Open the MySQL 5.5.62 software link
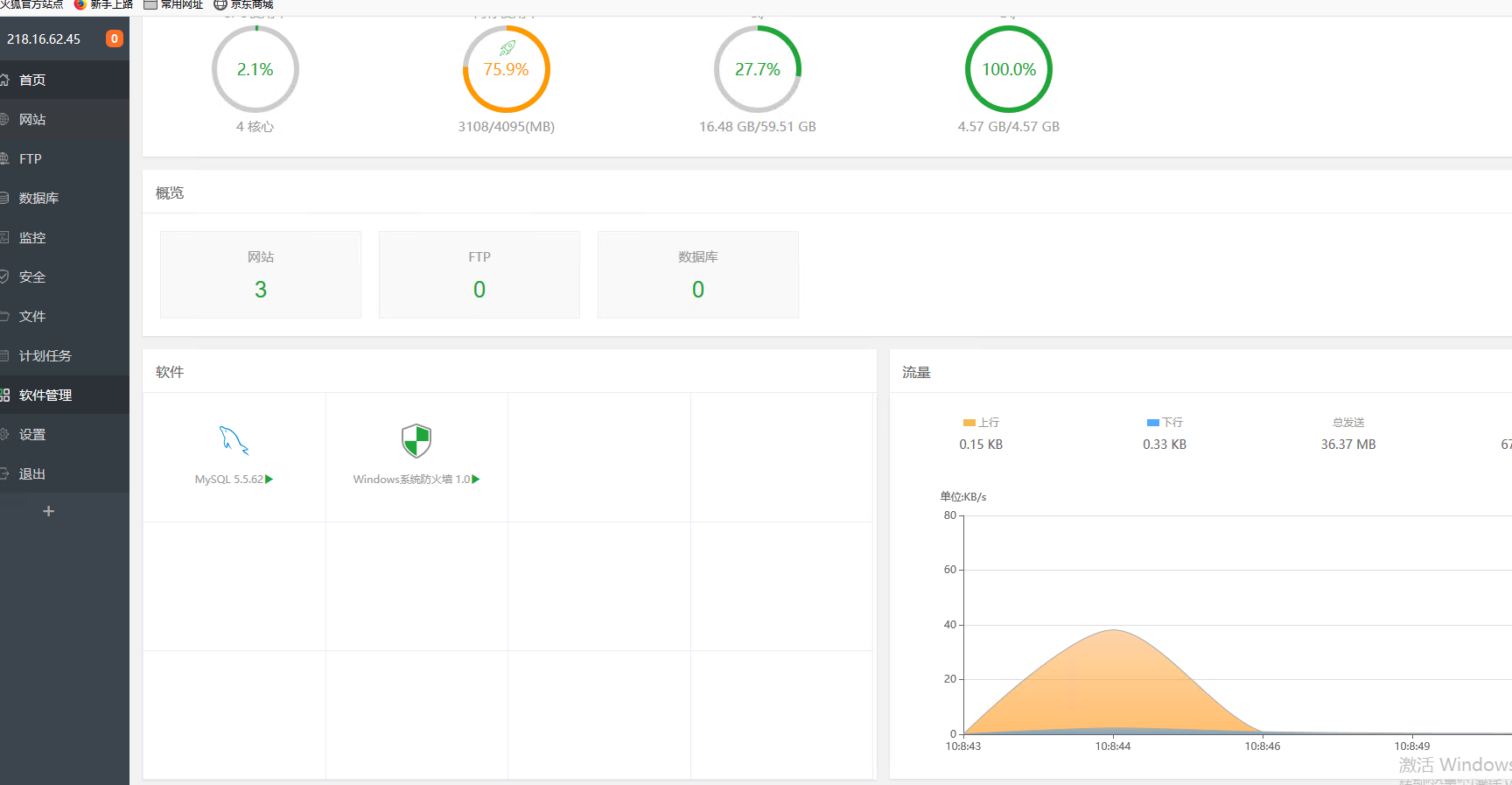Screen dimensions: 1512x785 229,480
